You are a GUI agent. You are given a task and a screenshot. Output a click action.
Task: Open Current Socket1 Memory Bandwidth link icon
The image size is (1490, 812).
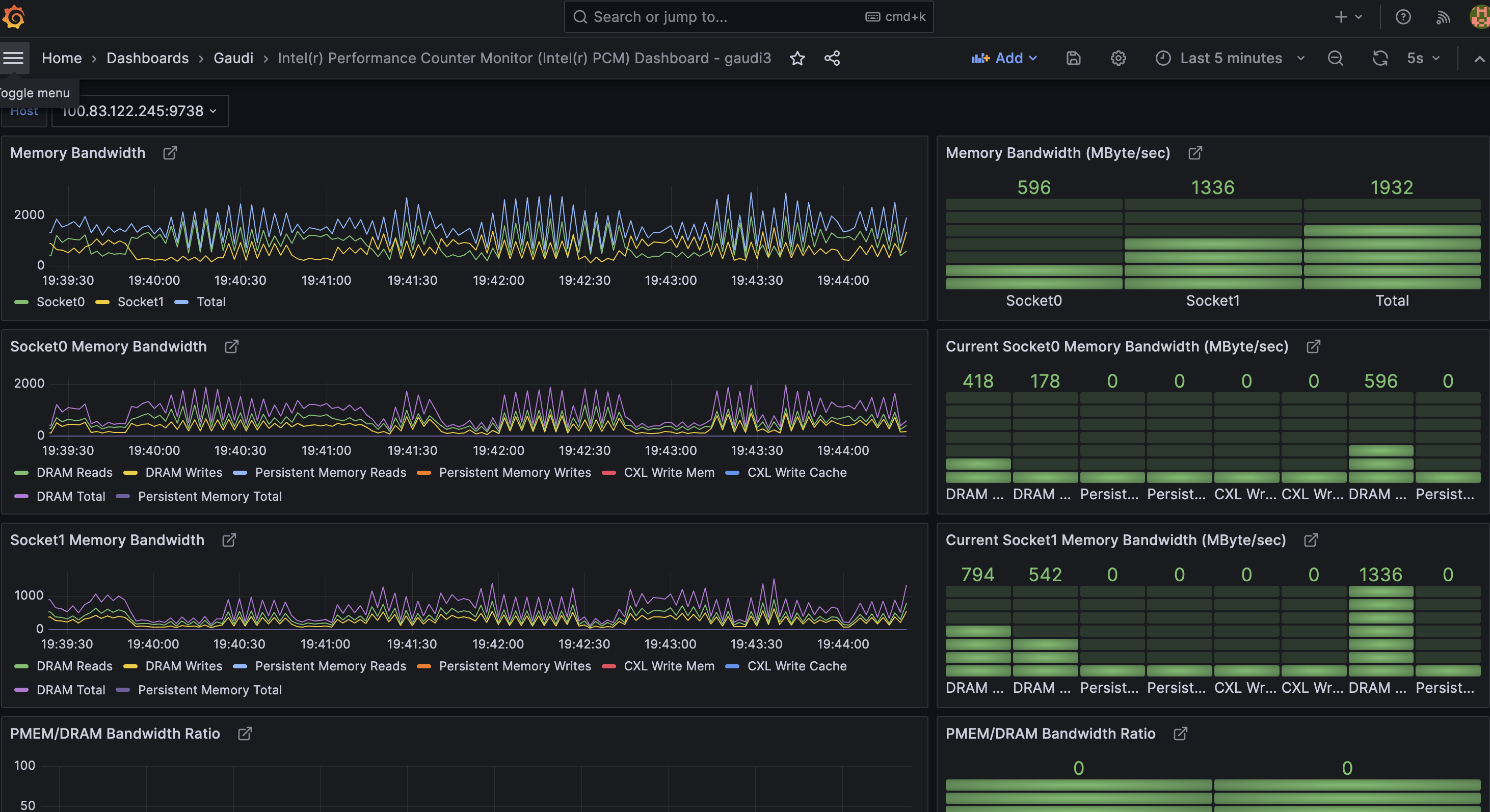tap(1311, 539)
